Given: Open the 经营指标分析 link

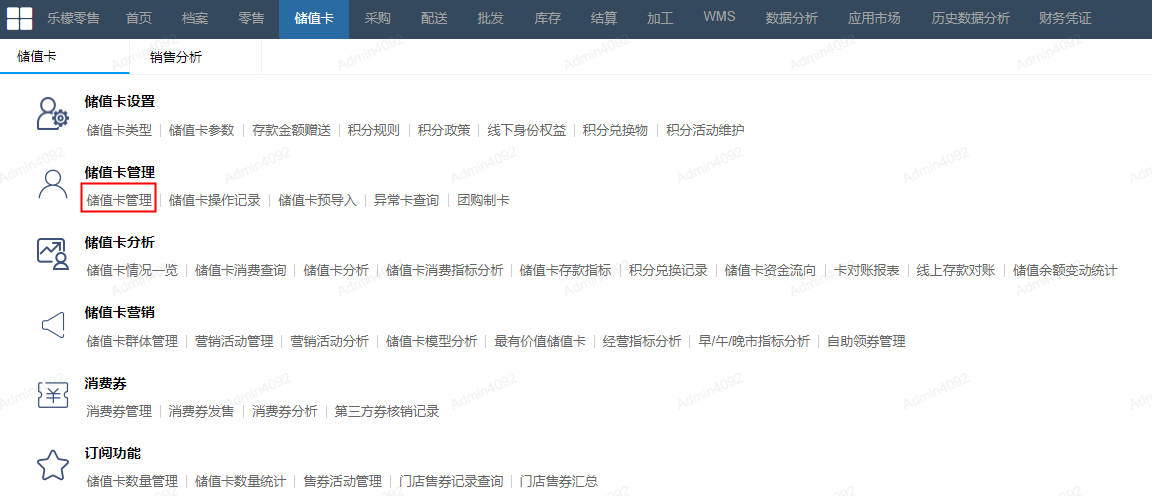Looking at the screenshot, I should pos(643,341).
